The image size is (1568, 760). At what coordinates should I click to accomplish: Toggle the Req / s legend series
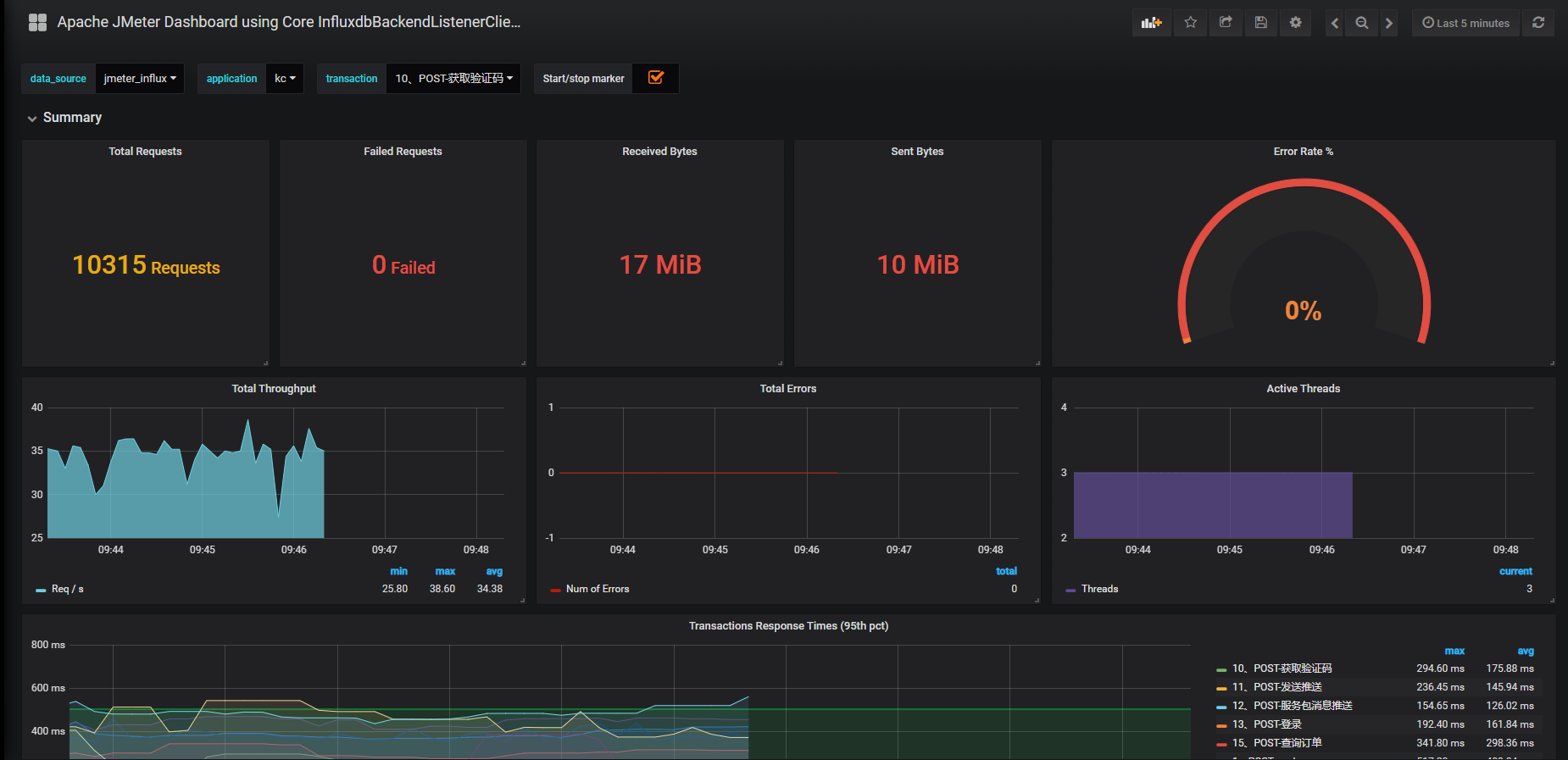point(68,589)
